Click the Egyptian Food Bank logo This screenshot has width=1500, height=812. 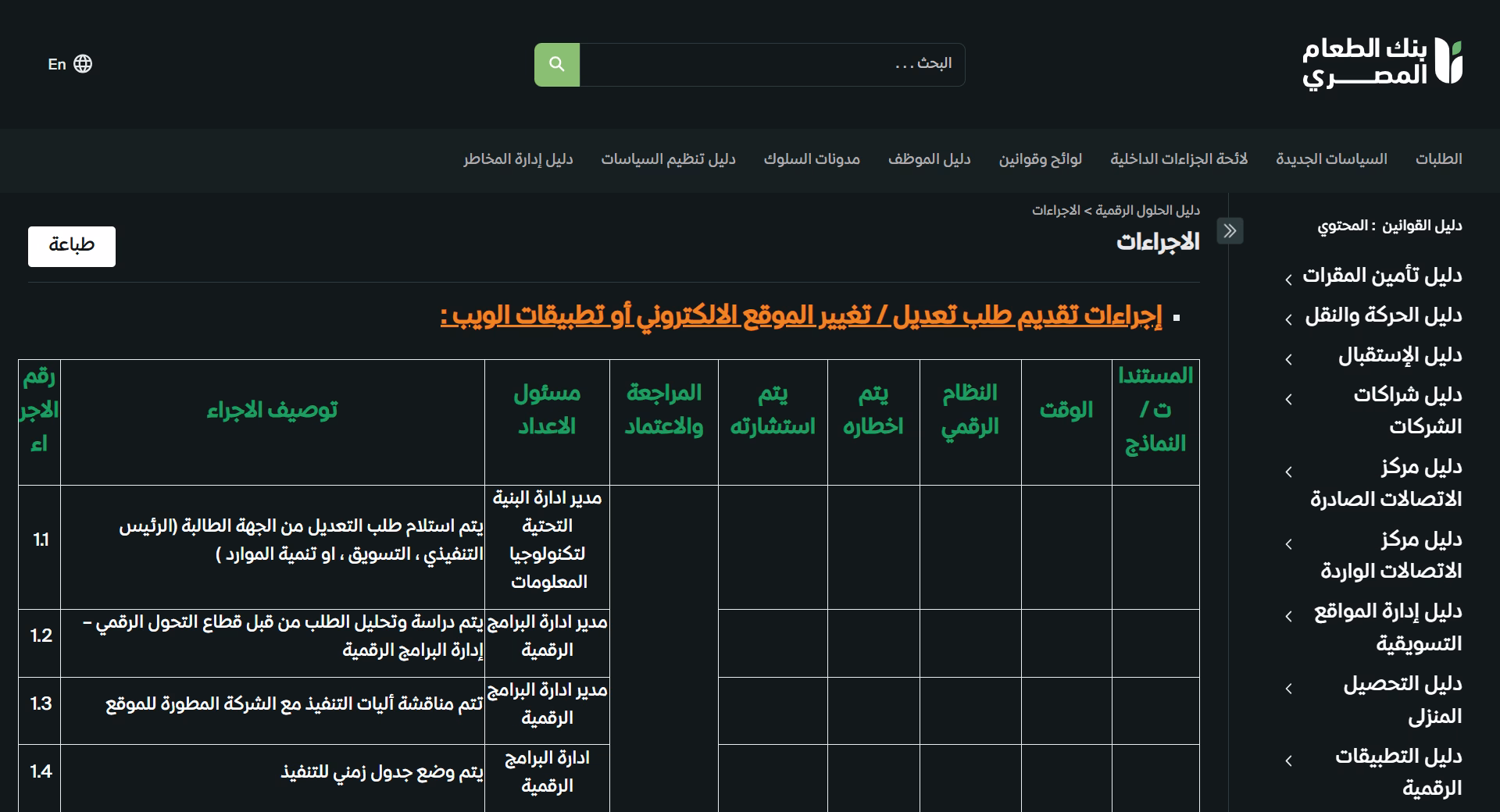[1382, 62]
